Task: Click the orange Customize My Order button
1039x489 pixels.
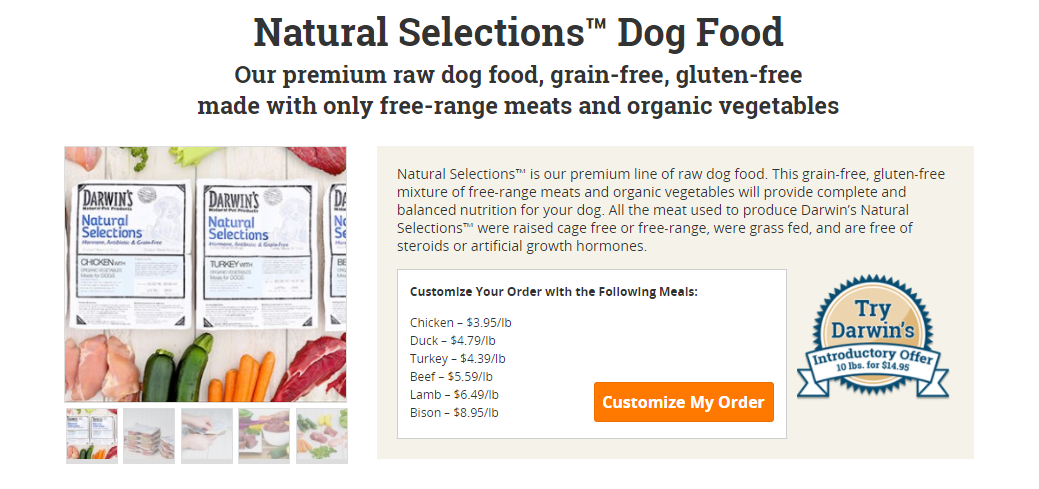Action: click(683, 402)
